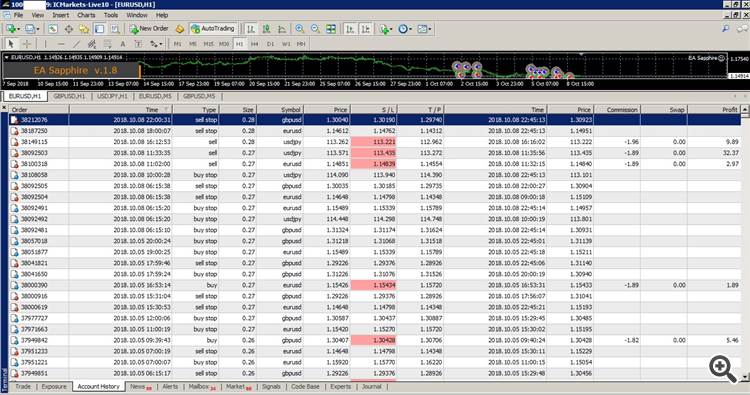Viewport: 750px width, 395px height.
Task: Toggle chart Auto Scroll
Action: [350, 29]
